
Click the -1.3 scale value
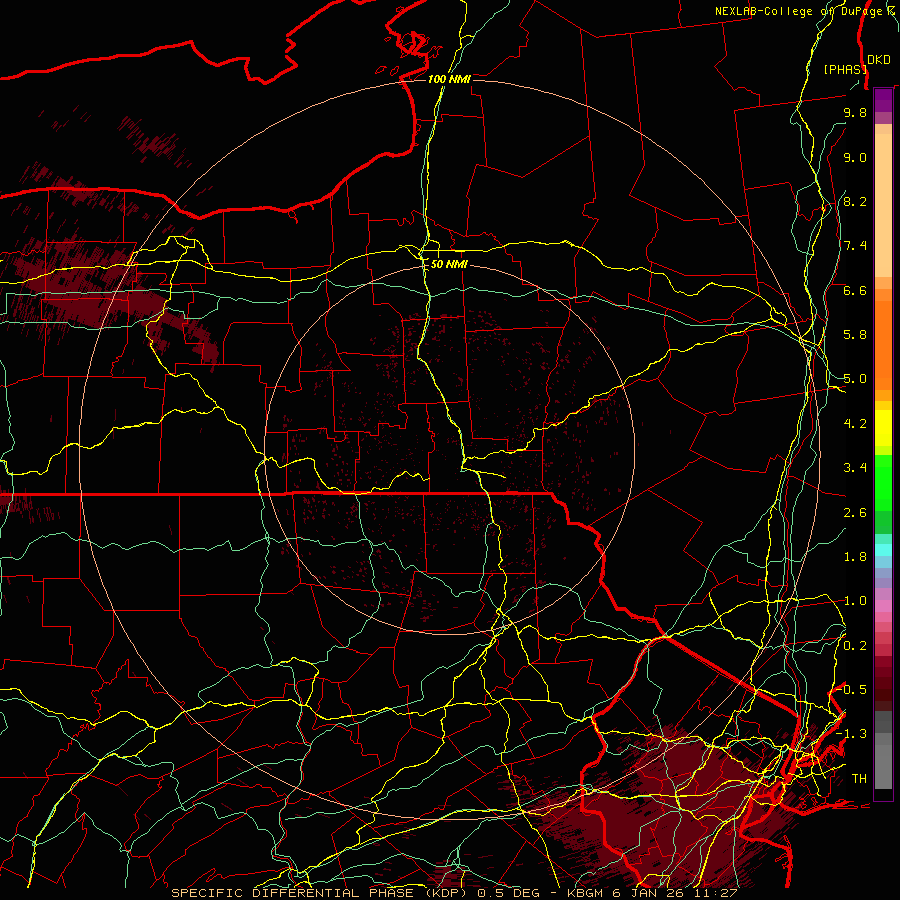coord(851,734)
